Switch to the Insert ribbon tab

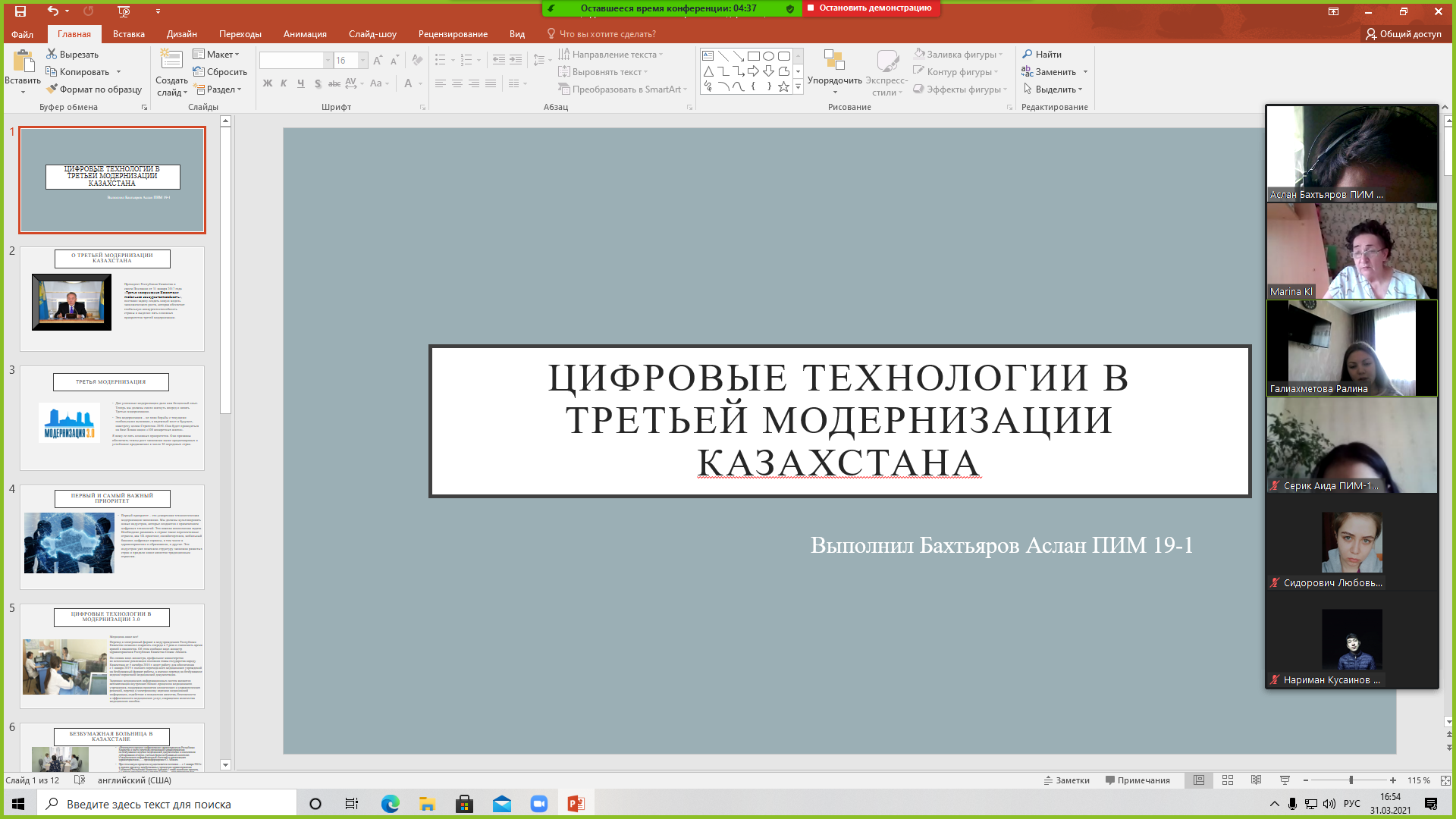[x=128, y=34]
